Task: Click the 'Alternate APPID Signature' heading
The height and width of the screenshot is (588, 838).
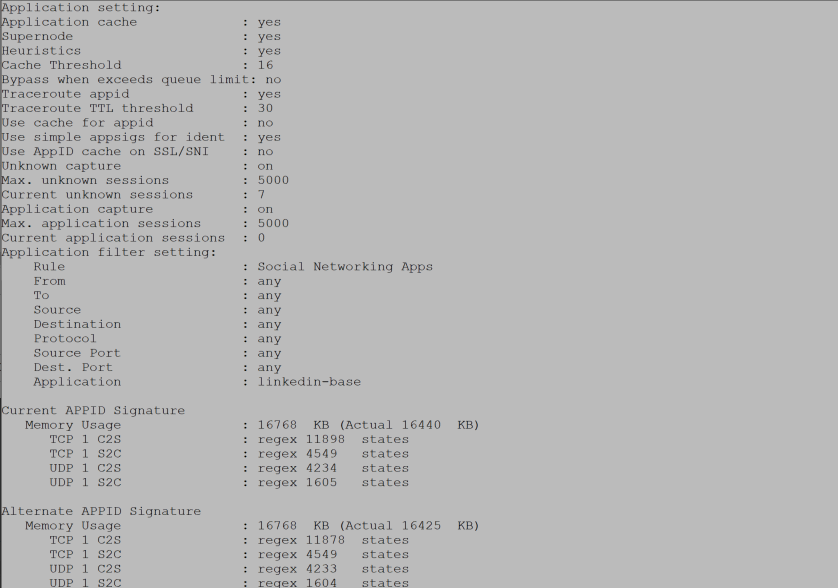Action: point(101,511)
